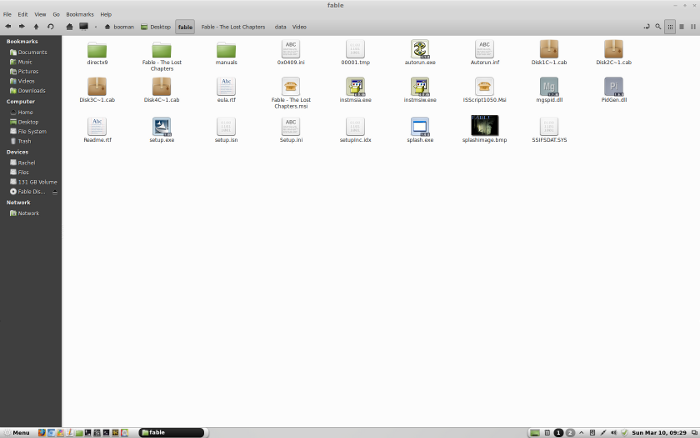Open the Rachel device in the sidebar
The width and height of the screenshot is (700, 438).
23,163
